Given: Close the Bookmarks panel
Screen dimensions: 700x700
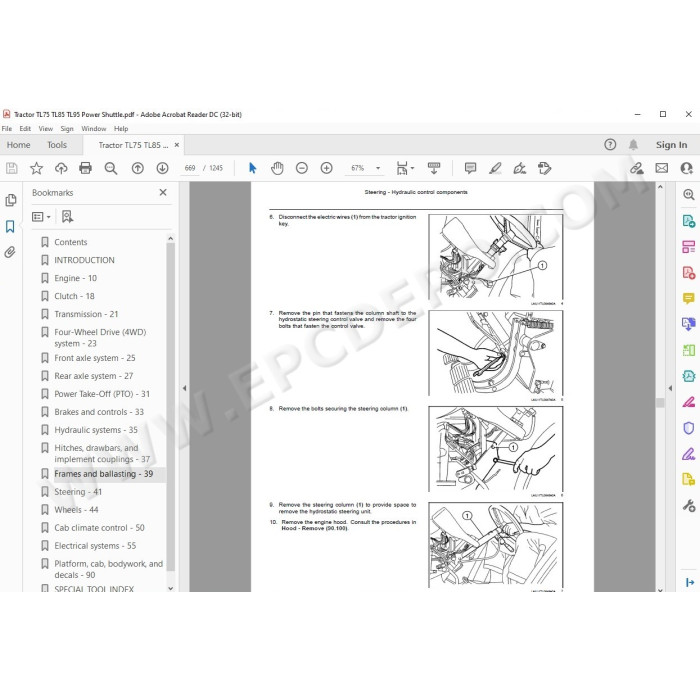Looking at the screenshot, I should (x=163, y=192).
